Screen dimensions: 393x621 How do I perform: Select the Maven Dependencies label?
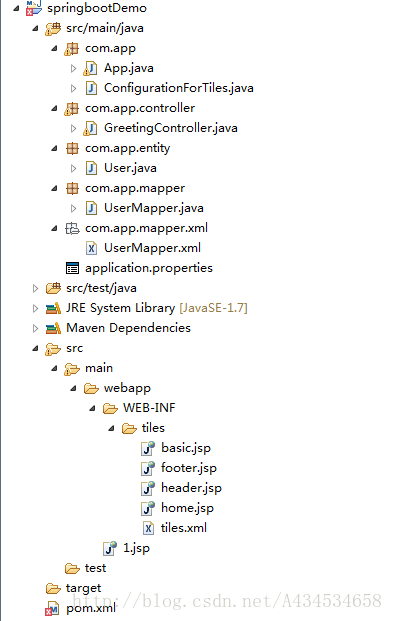click(128, 328)
